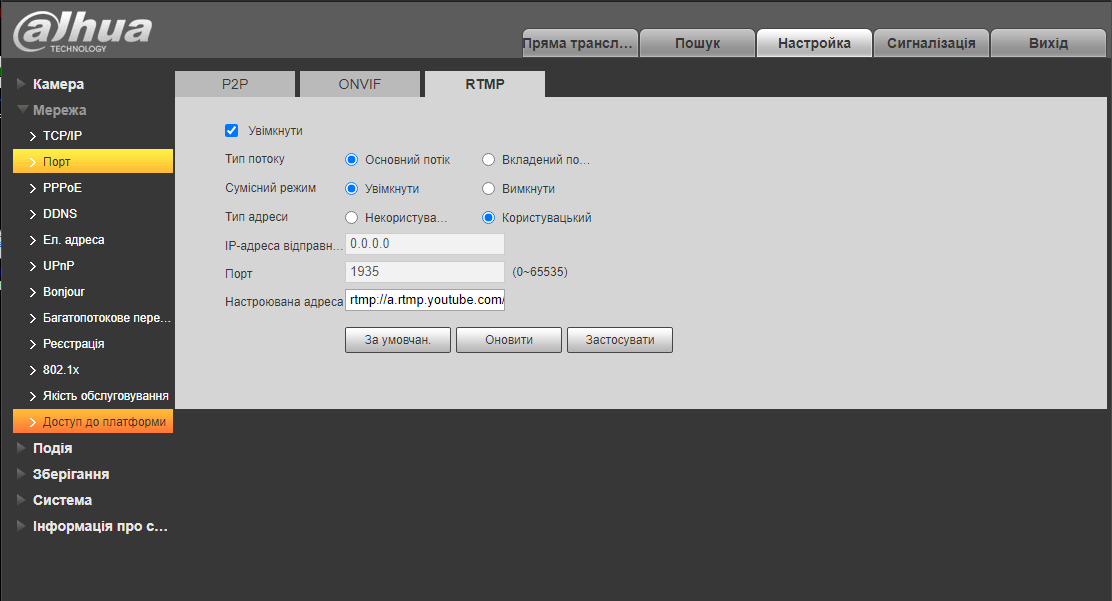Image resolution: width=1112 pixels, height=601 pixels.
Task: Collapse the Мережа section
Action: point(59,110)
